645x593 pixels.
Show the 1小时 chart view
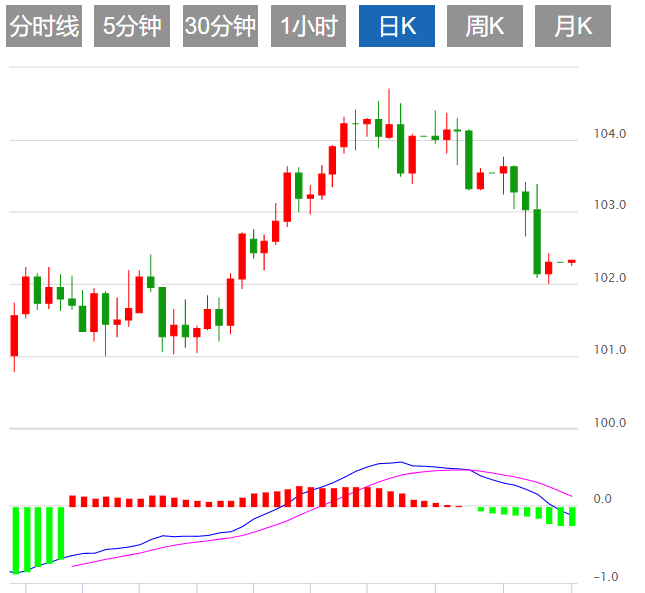[x=308, y=27]
